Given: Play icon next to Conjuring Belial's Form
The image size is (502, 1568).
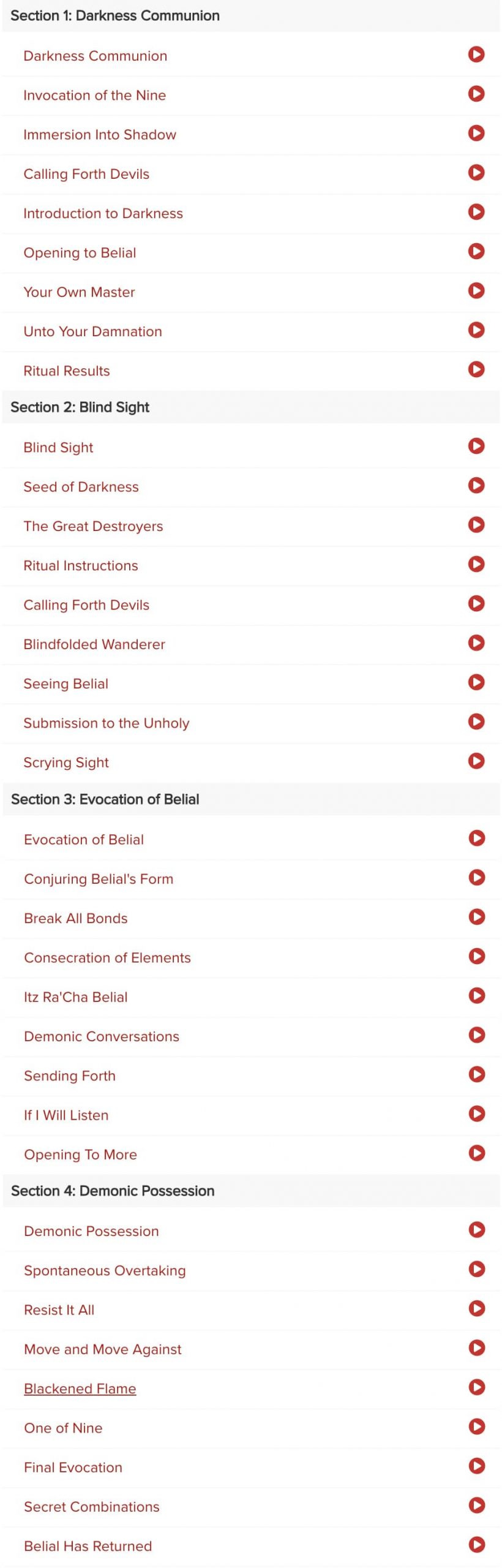Looking at the screenshot, I should [x=477, y=877].
